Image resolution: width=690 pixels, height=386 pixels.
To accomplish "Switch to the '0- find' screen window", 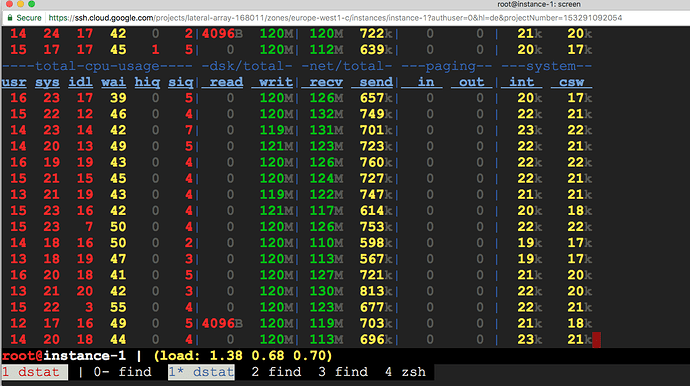I will pyautogui.click(x=122, y=372).
